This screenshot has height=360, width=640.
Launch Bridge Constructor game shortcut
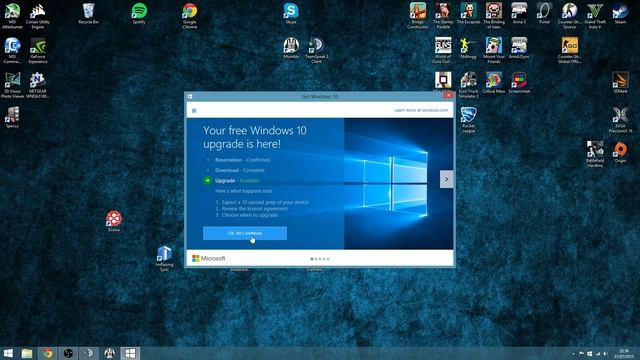point(418,16)
